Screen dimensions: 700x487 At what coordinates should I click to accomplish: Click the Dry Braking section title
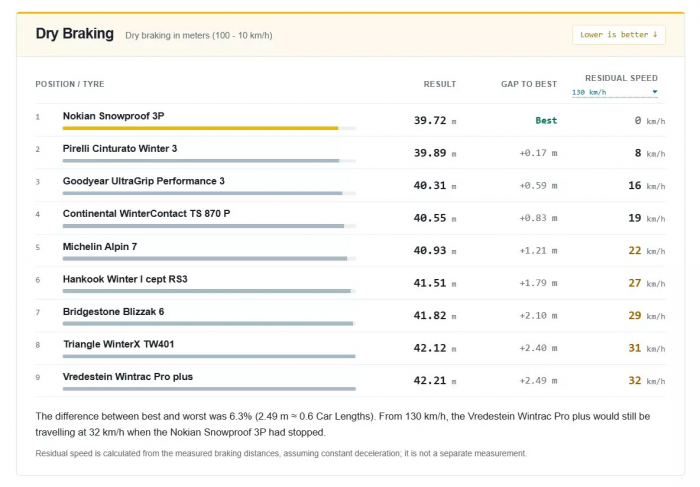(75, 33)
